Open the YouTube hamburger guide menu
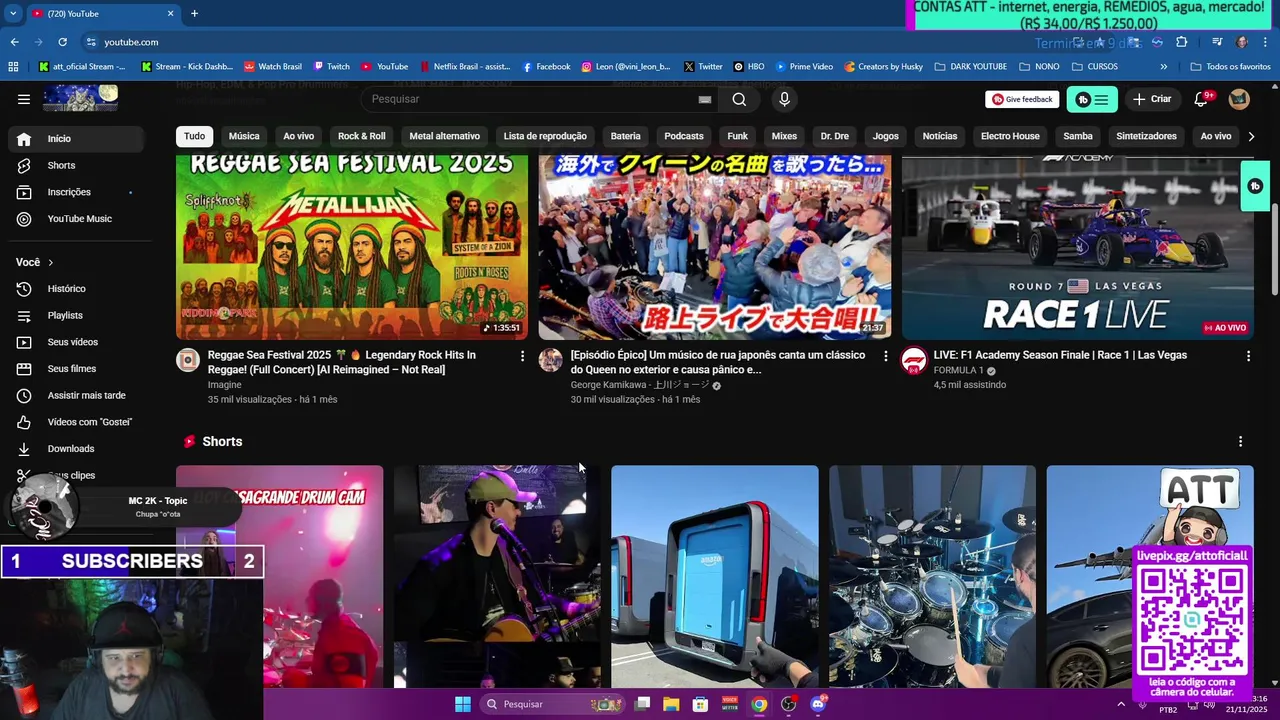Viewport: 1280px width, 720px height. (x=24, y=99)
